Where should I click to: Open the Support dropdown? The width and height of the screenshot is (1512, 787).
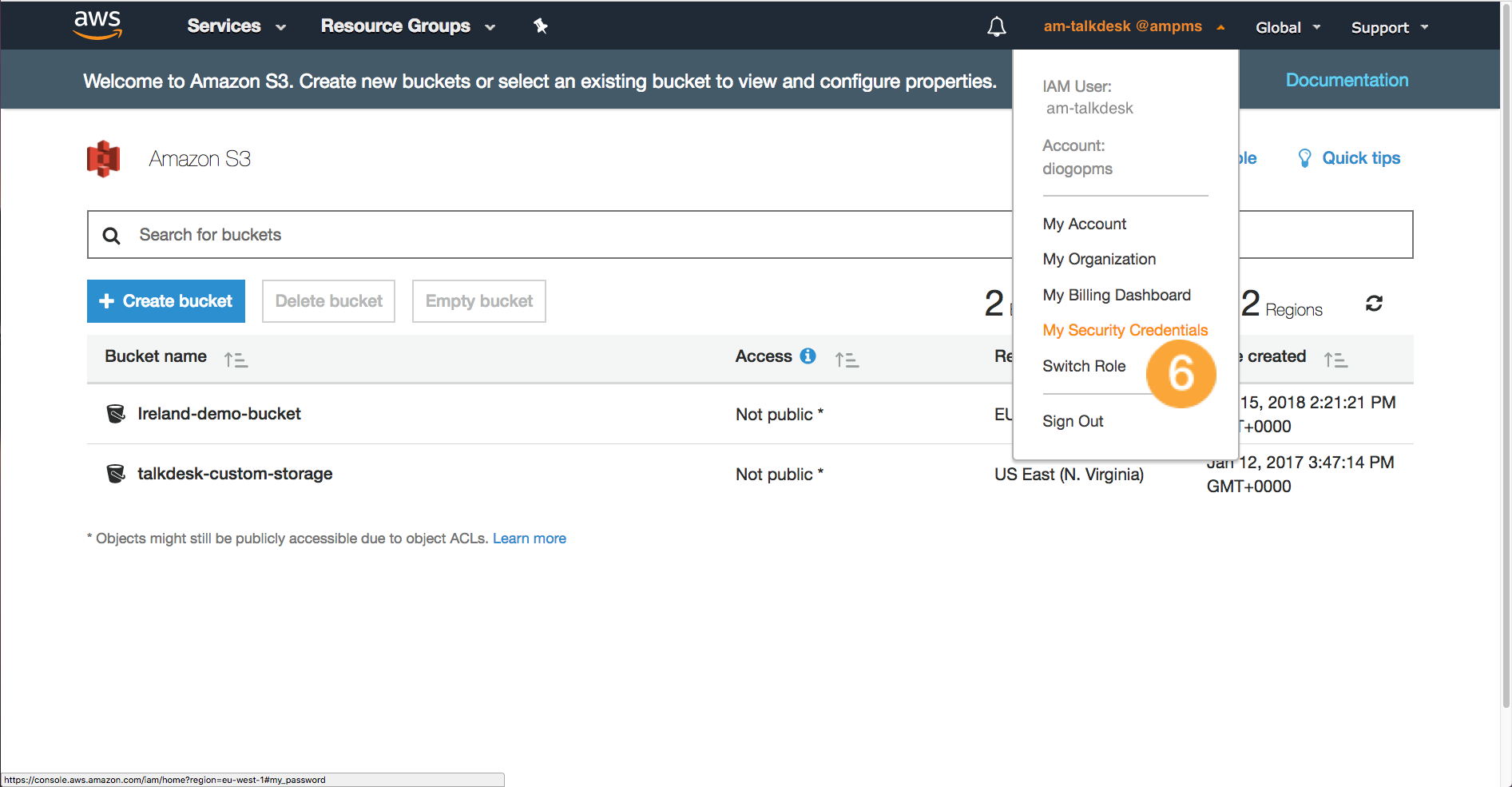(1389, 27)
